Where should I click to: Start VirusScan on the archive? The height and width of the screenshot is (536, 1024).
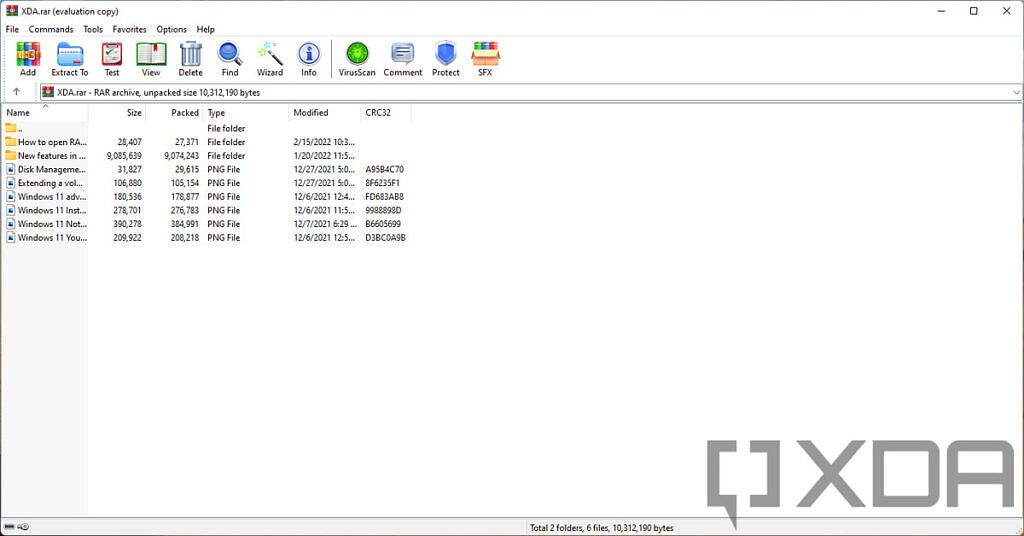tap(357, 59)
